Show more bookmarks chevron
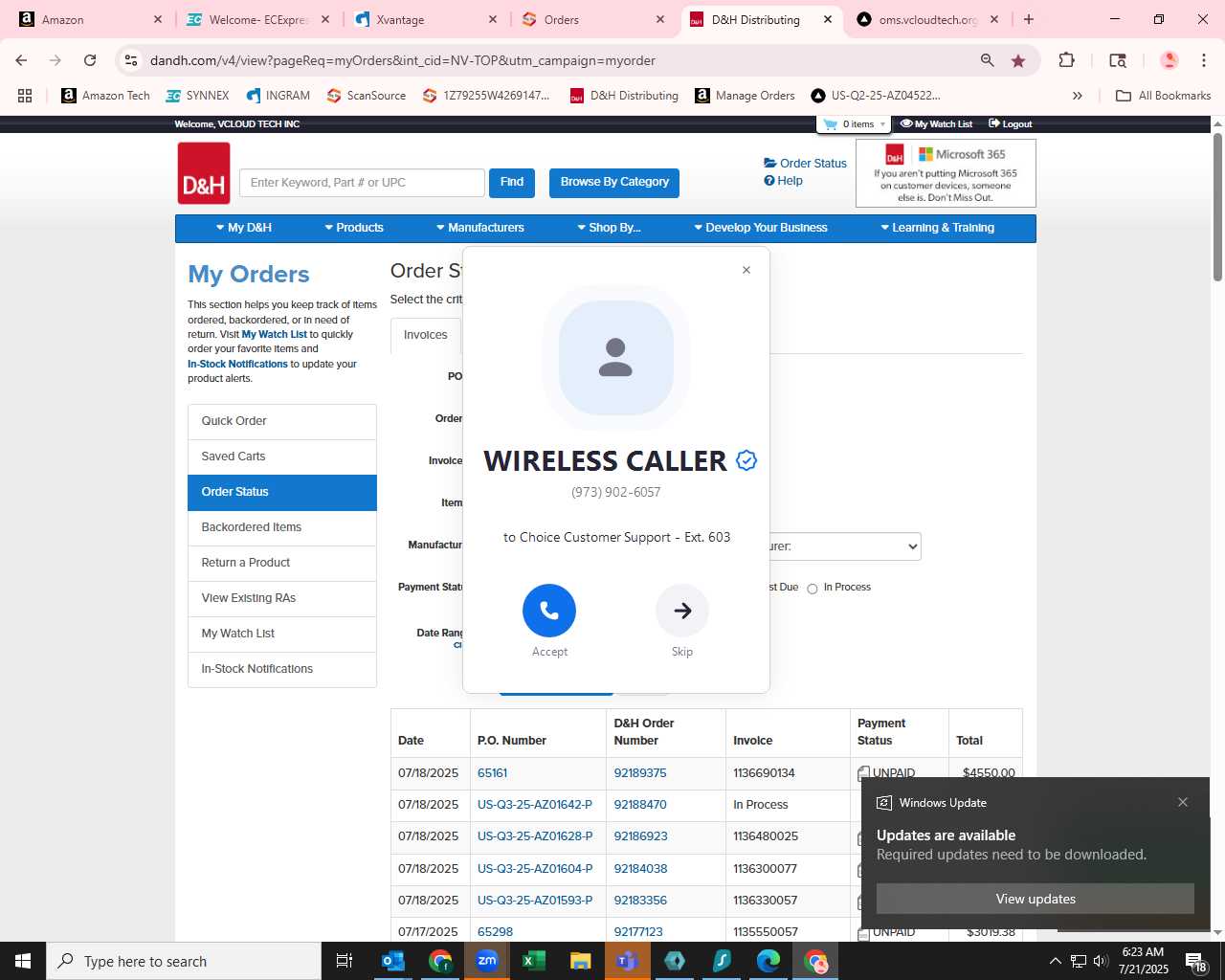 (x=1078, y=96)
